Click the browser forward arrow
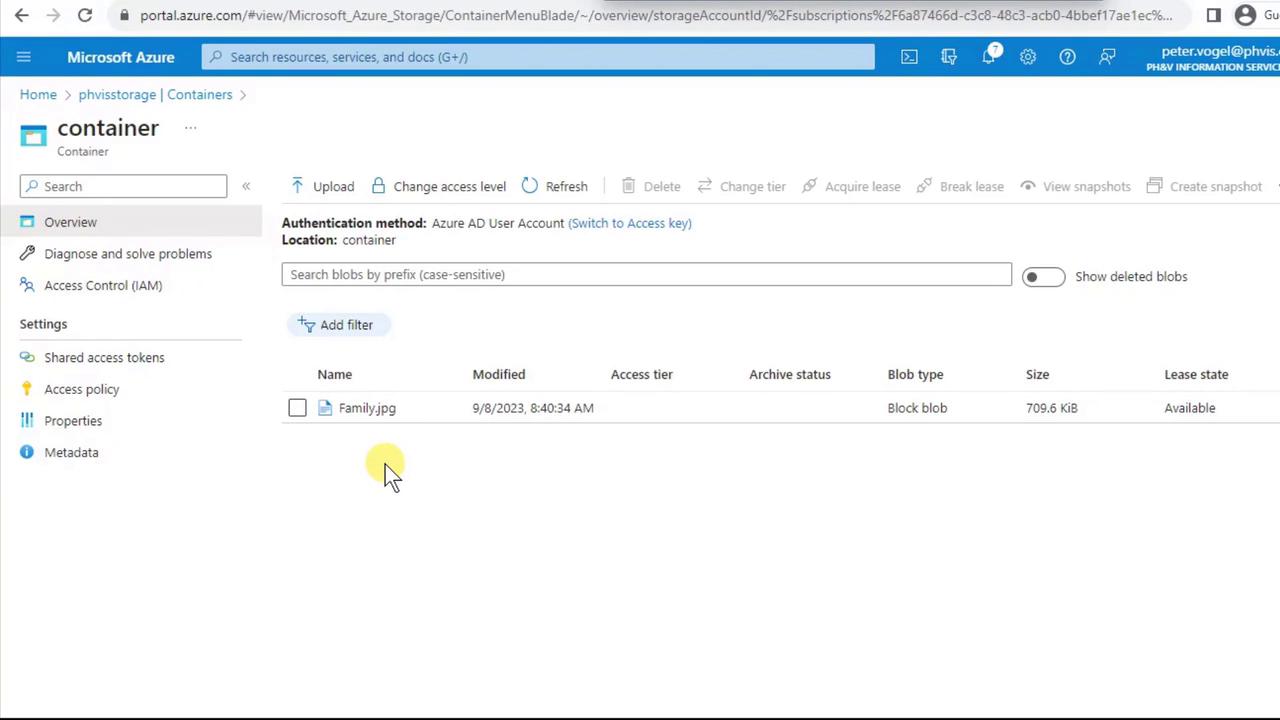 click(53, 15)
